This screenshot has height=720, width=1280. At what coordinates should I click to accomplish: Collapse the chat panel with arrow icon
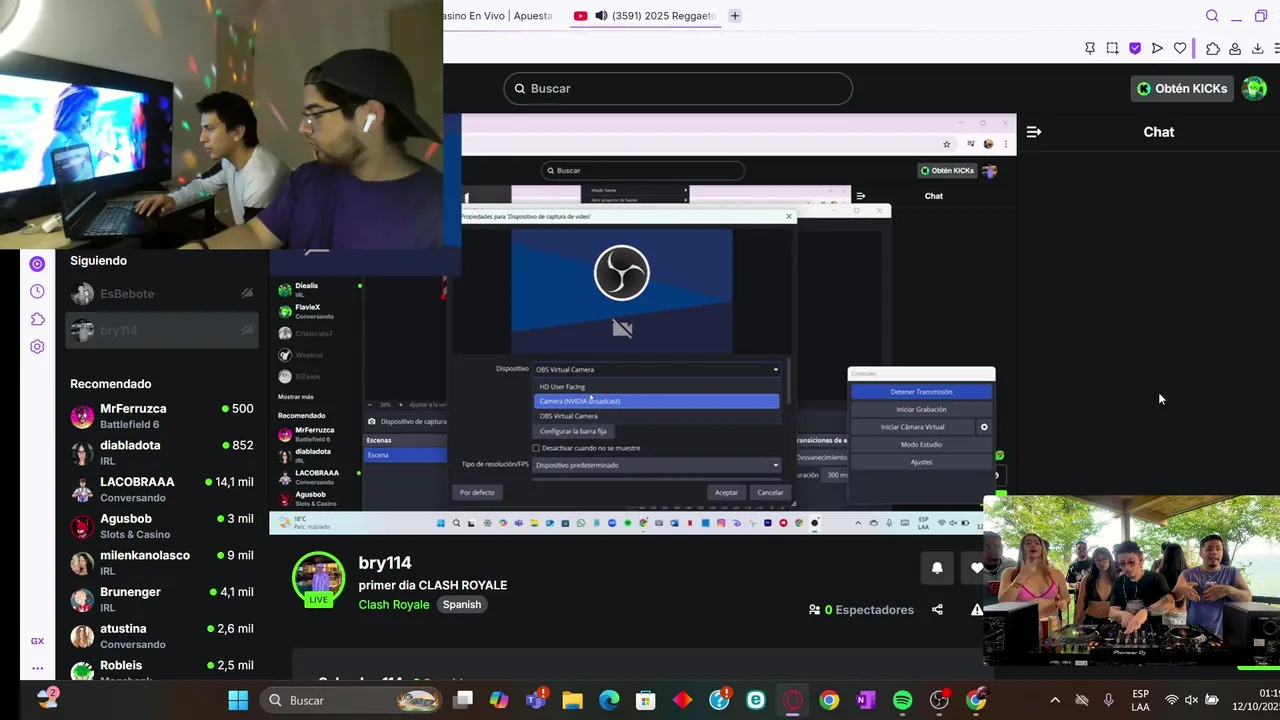(x=1034, y=132)
